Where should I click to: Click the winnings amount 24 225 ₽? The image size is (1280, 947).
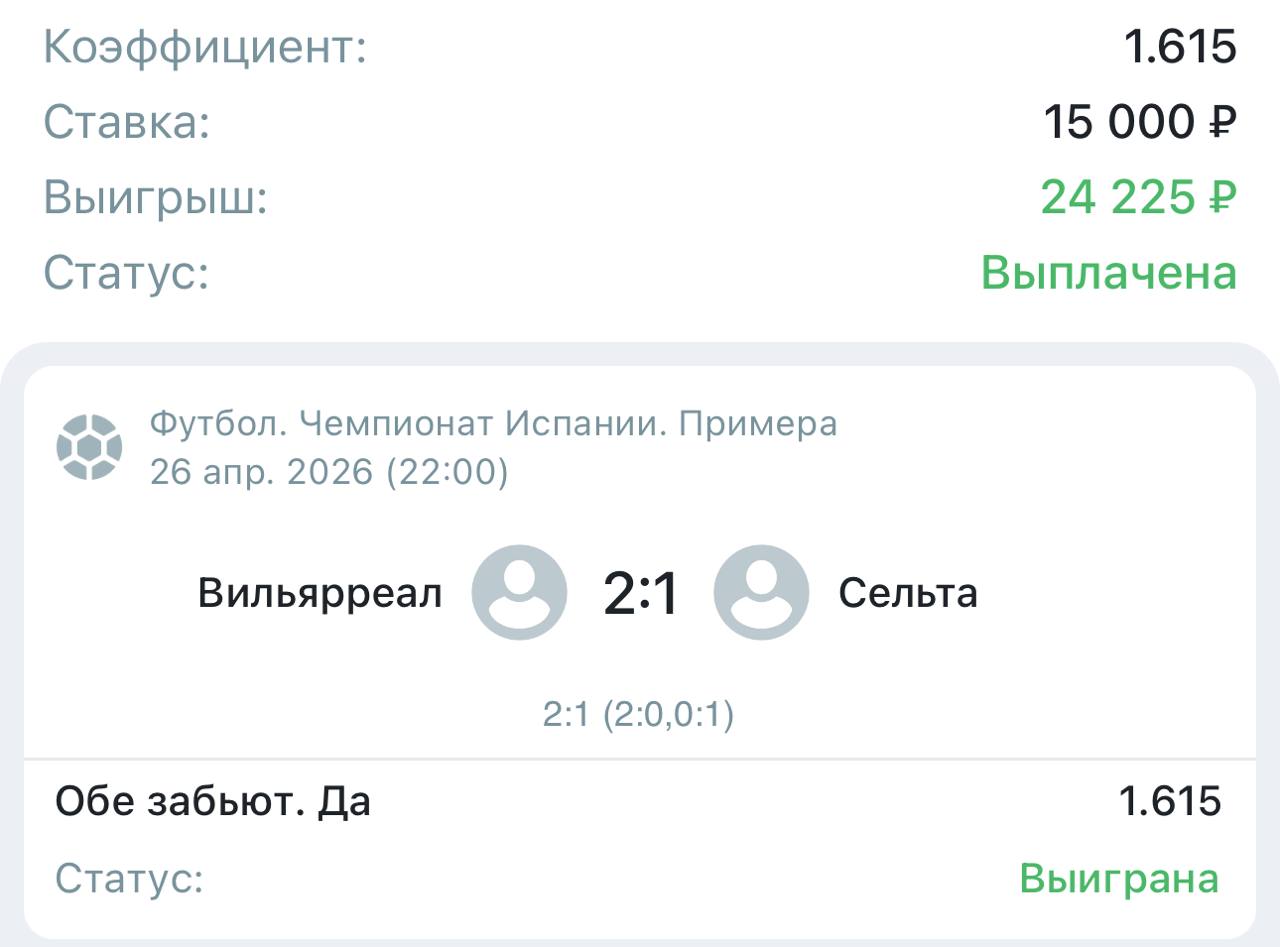click(1138, 197)
